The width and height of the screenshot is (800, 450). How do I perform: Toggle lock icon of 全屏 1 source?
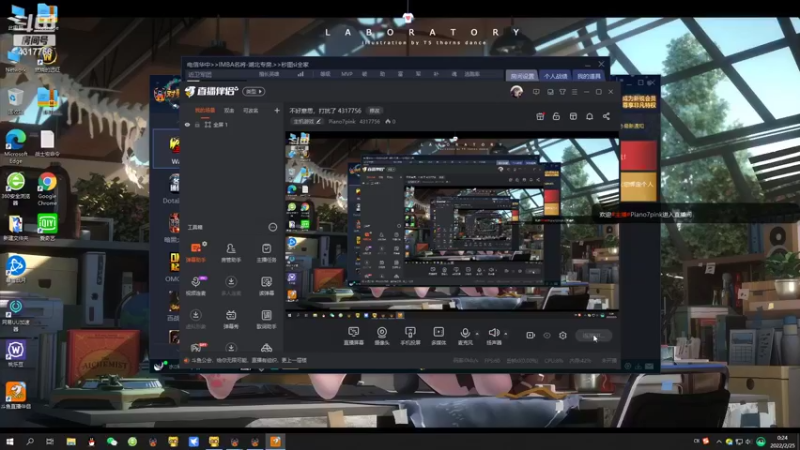(x=197, y=124)
